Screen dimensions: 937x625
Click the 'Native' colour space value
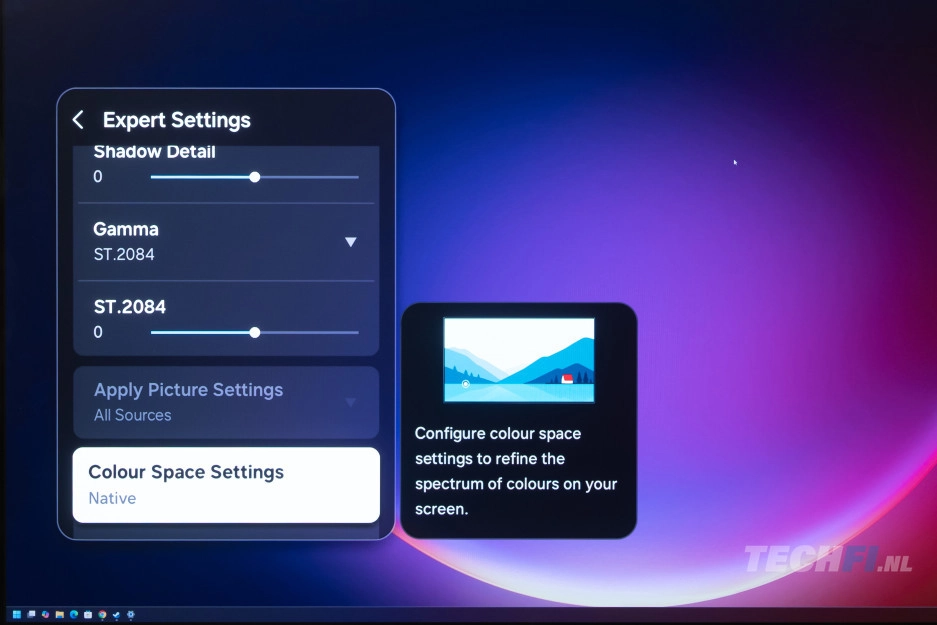pos(112,498)
